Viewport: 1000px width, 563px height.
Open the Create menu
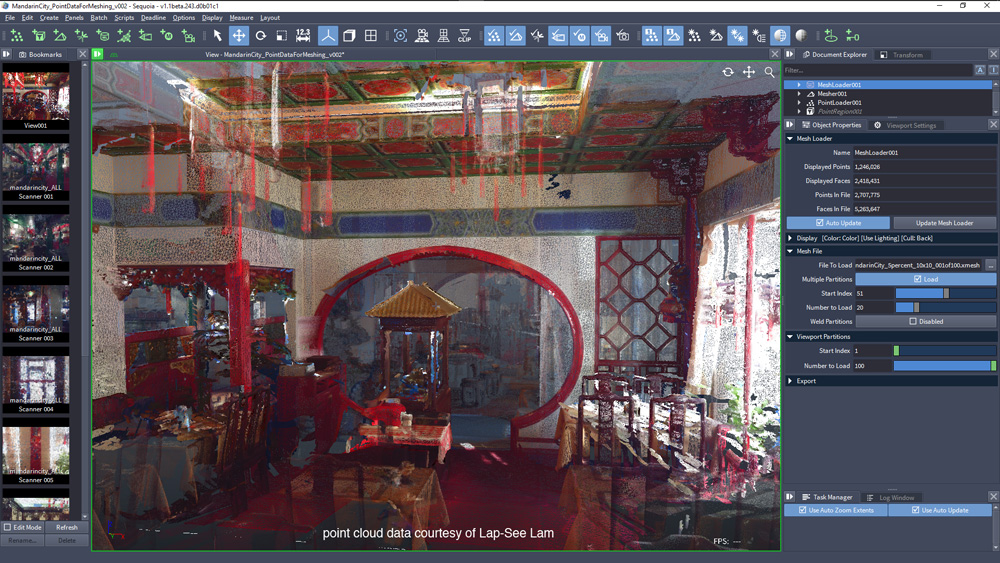pyautogui.click(x=49, y=18)
